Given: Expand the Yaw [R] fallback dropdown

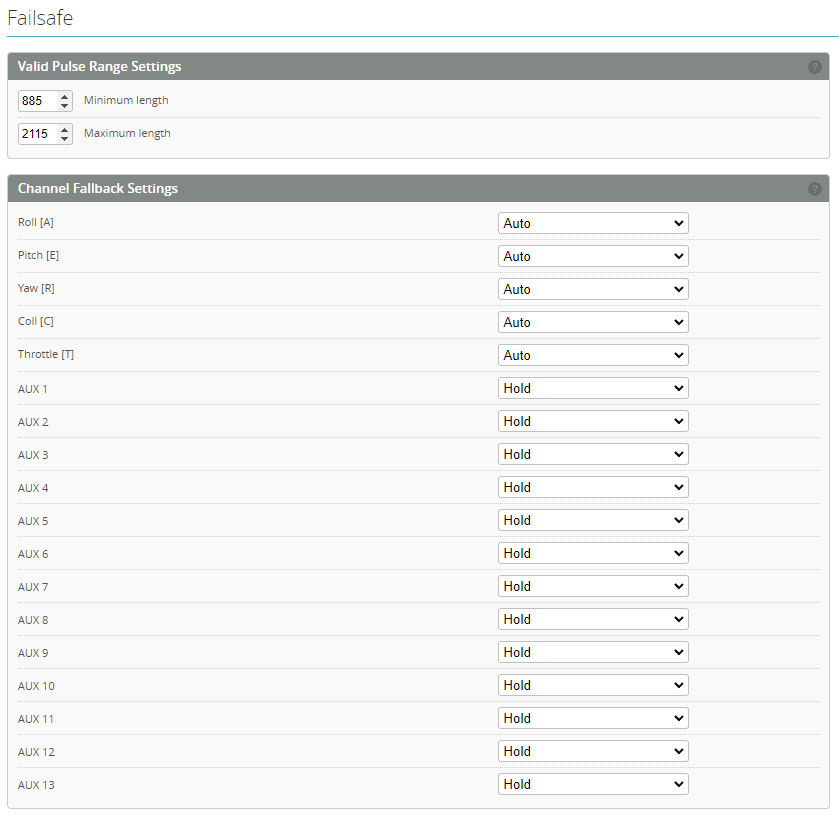Looking at the screenshot, I should [593, 289].
